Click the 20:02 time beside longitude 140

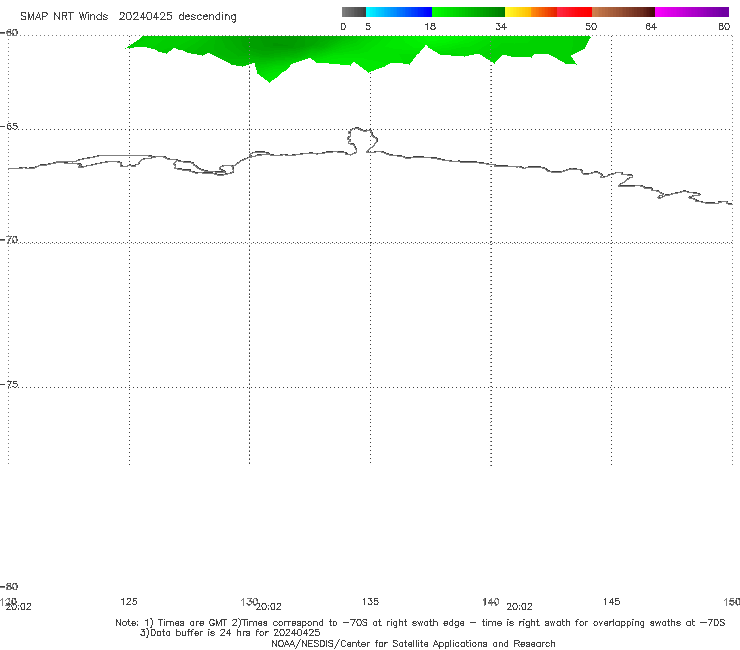pos(519,607)
